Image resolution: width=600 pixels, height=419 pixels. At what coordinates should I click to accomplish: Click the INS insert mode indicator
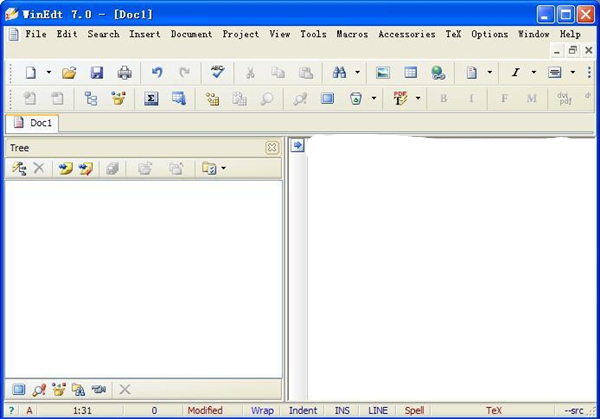tap(342, 411)
